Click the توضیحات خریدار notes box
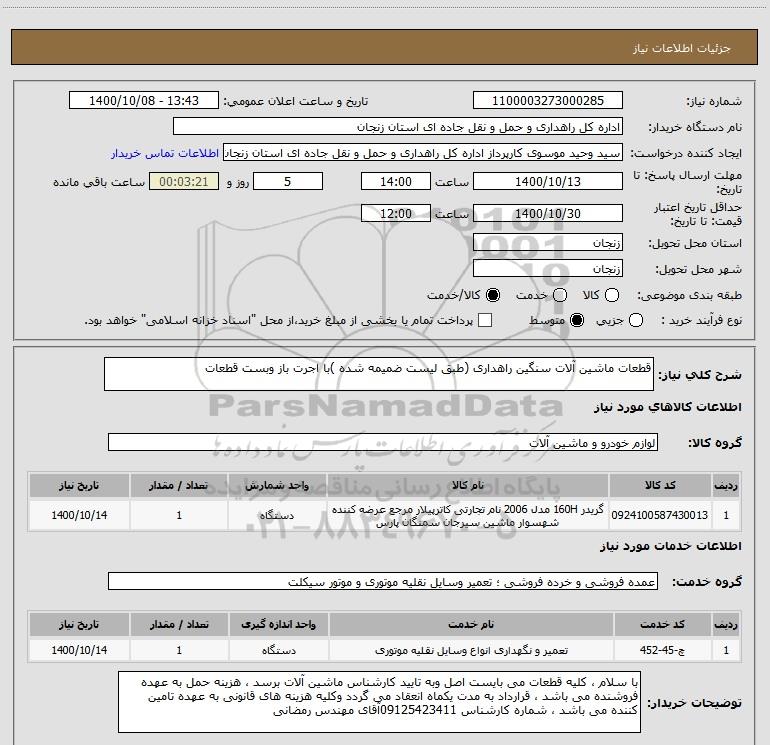This screenshot has width=770, height=745. point(380,702)
